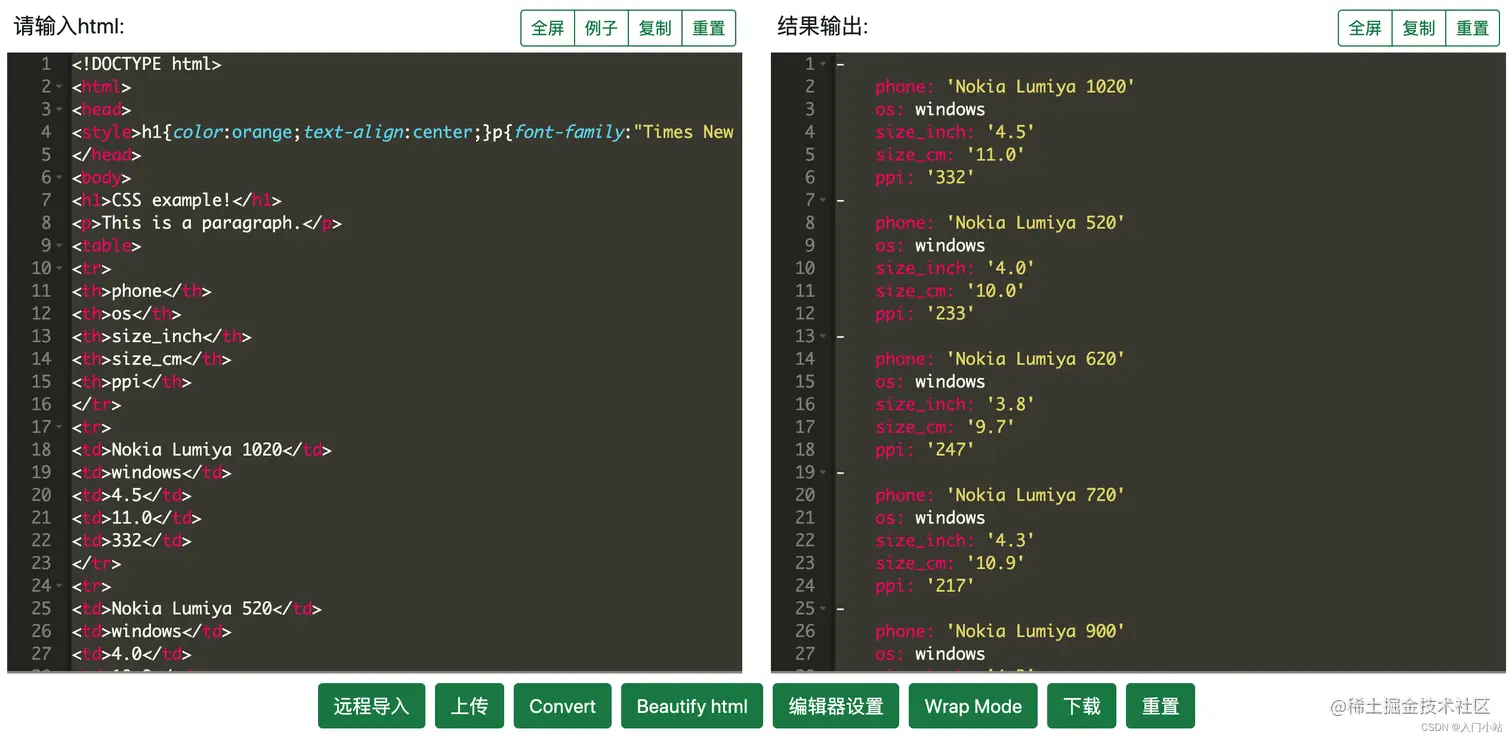Place cursor in the 'CSS example!' h1 line
Viewport: 1512px width, 738px height.
176,200
